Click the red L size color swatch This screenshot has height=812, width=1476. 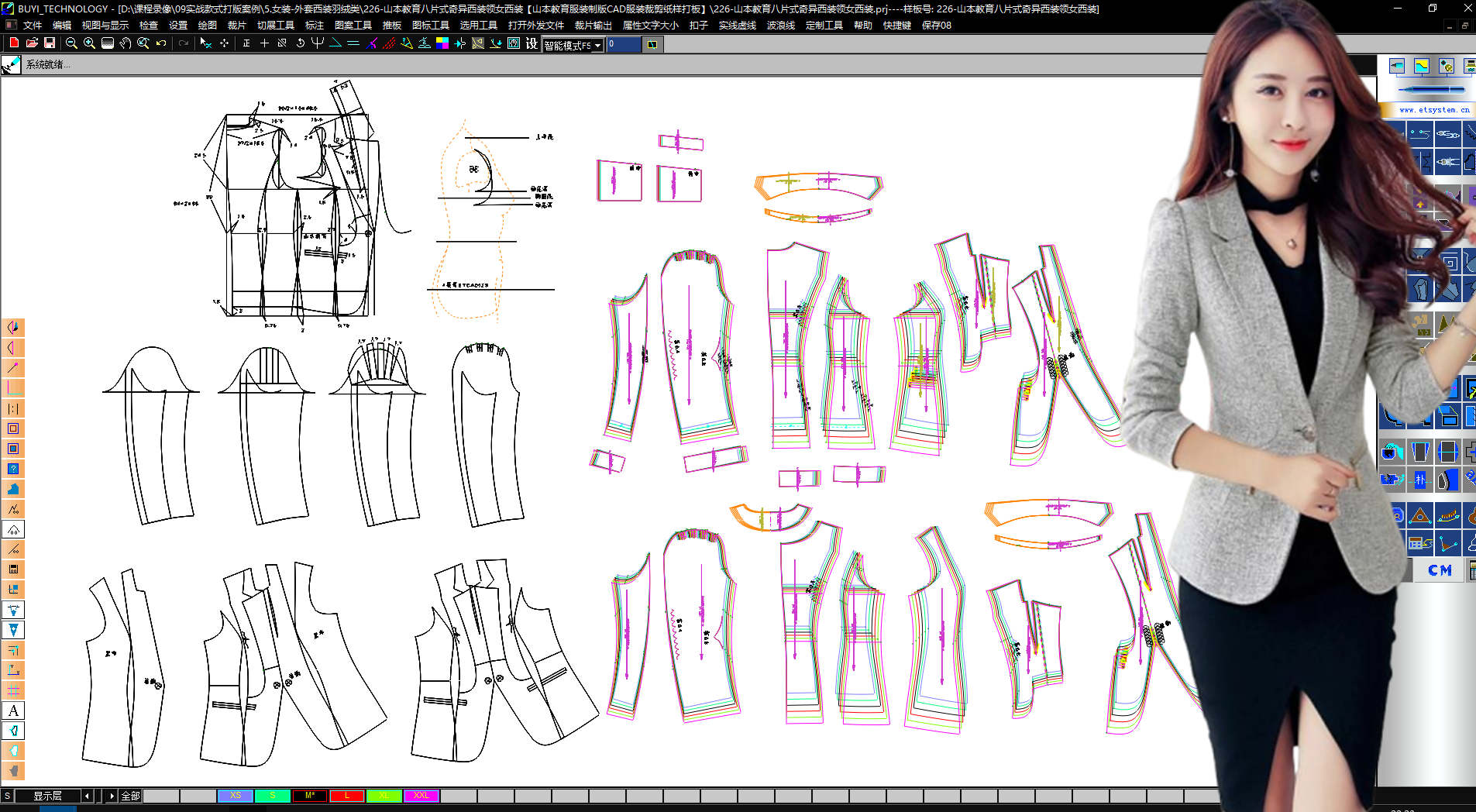click(x=347, y=796)
